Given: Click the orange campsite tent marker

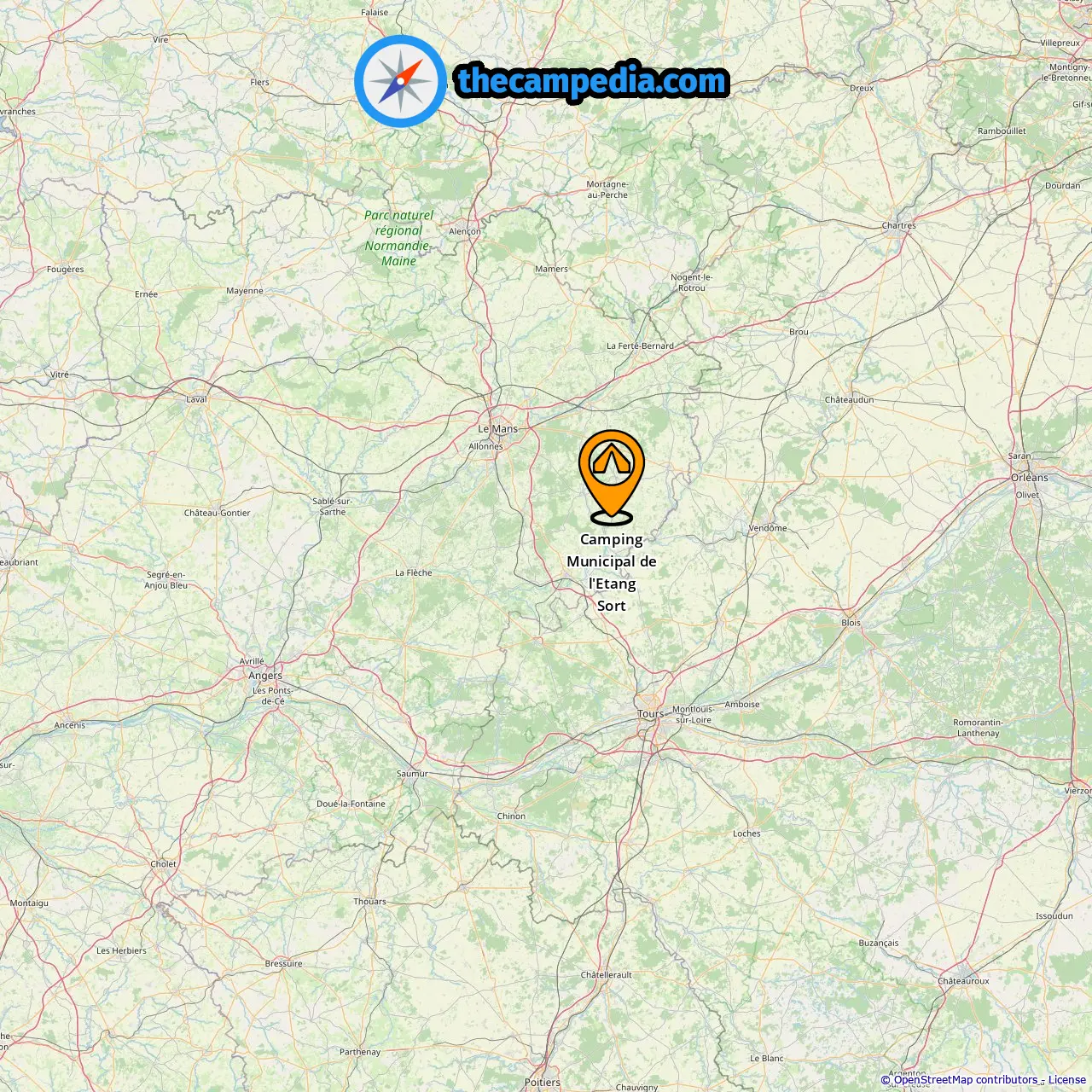Looking at the screenshot, I should [612, 476].
